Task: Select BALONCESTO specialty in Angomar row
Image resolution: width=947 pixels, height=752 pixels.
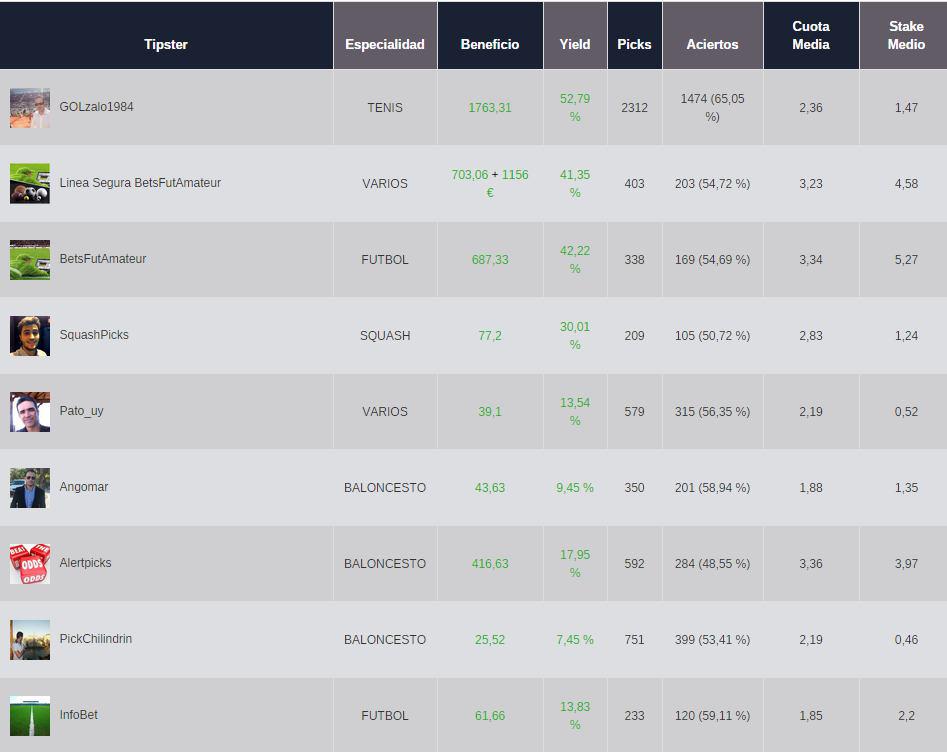Action: (385, 487)
